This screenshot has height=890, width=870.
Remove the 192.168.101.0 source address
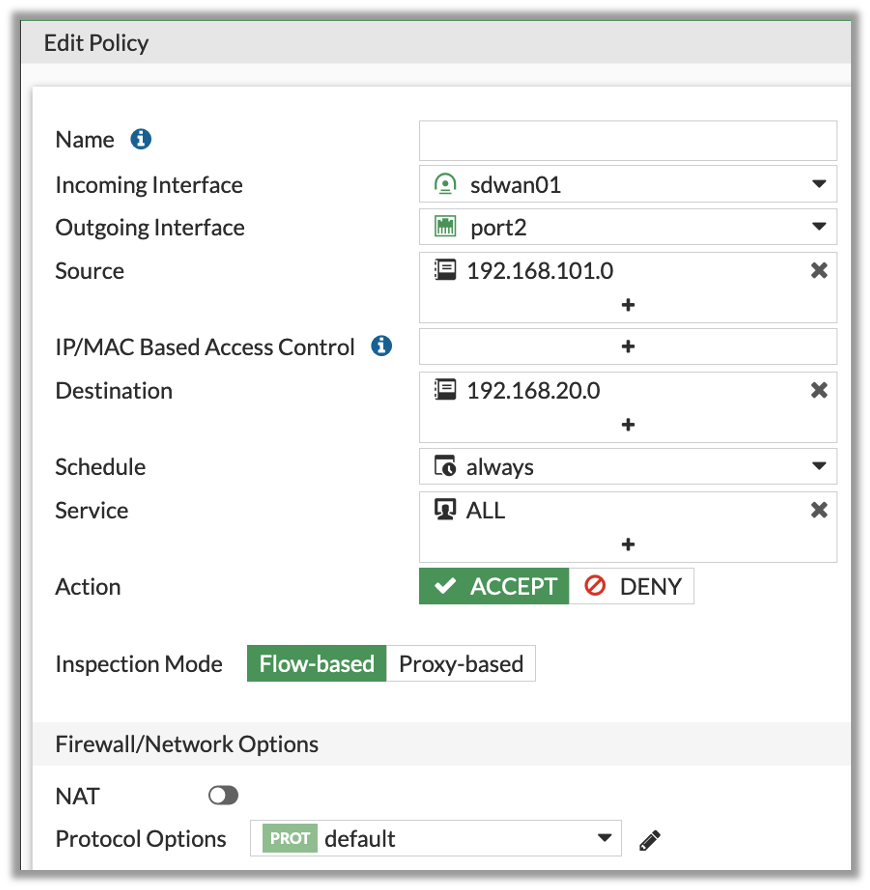pos(819,271)
